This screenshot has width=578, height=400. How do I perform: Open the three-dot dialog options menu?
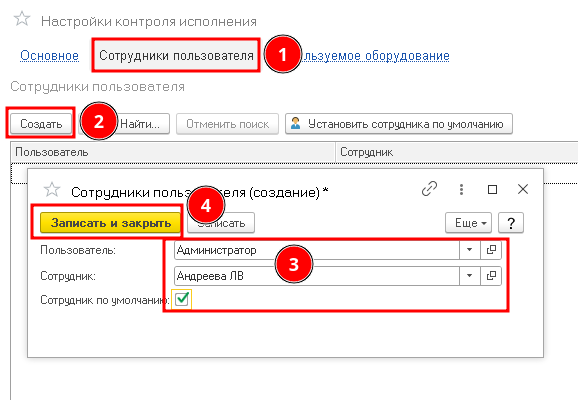coord(461,189)
